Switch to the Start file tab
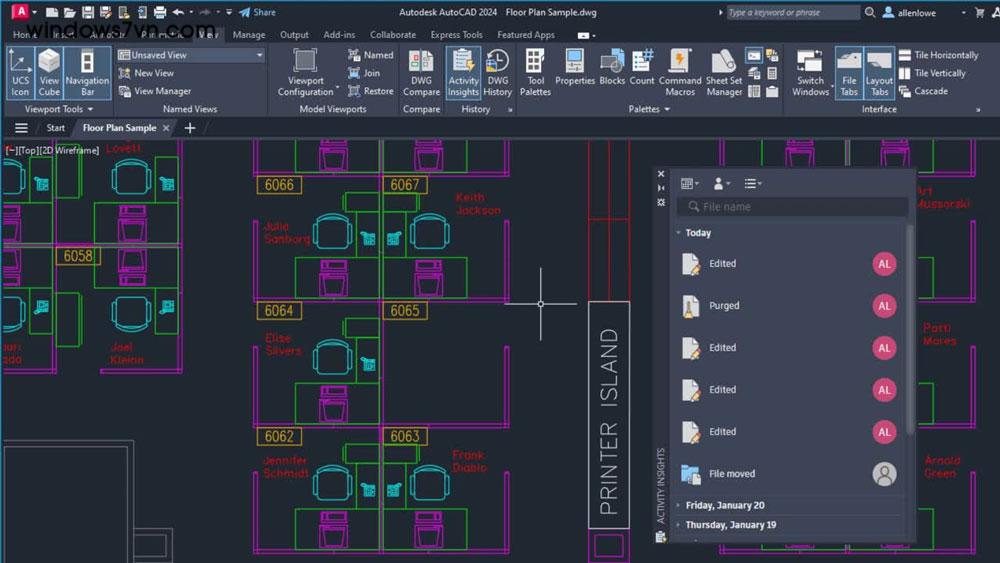 coord(55,128)
